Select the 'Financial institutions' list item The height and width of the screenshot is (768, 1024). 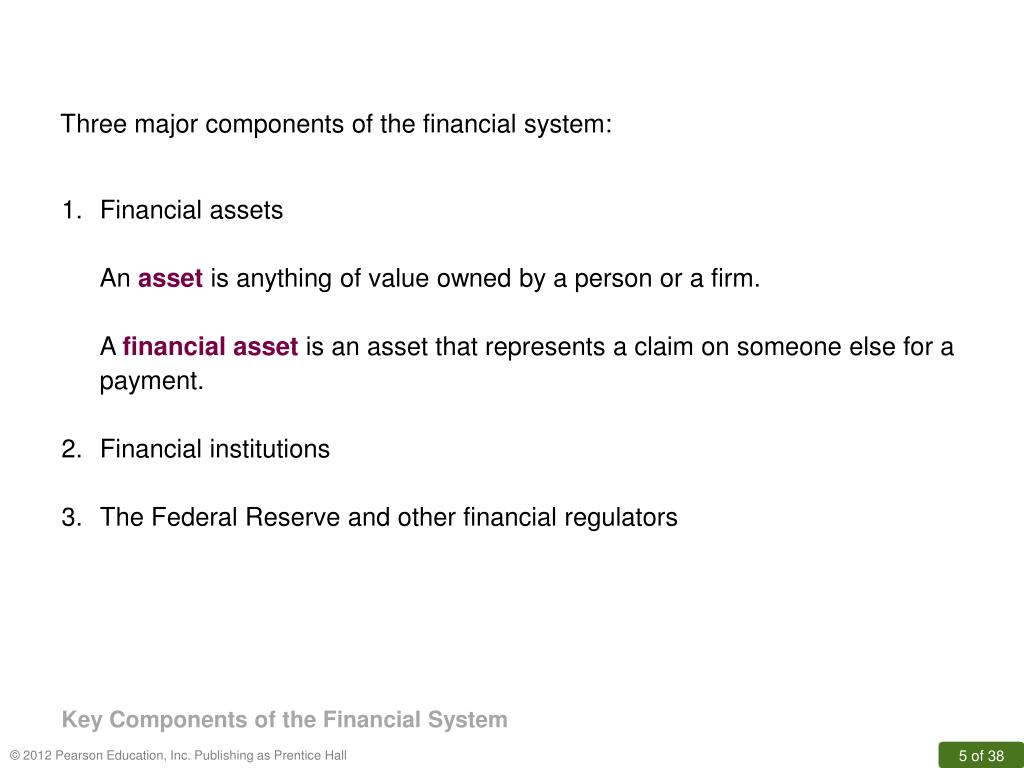tap(215, 449)
